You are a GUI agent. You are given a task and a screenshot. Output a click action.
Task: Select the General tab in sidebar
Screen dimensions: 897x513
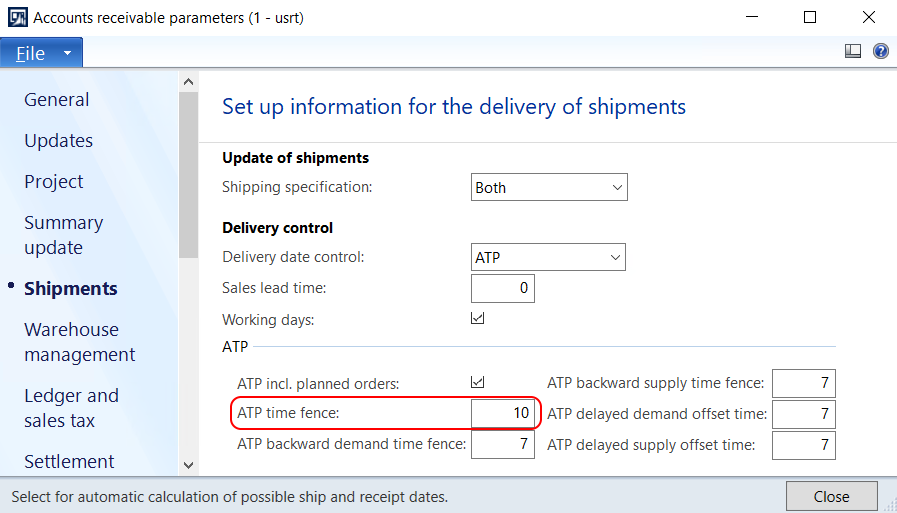coord(57,100)
